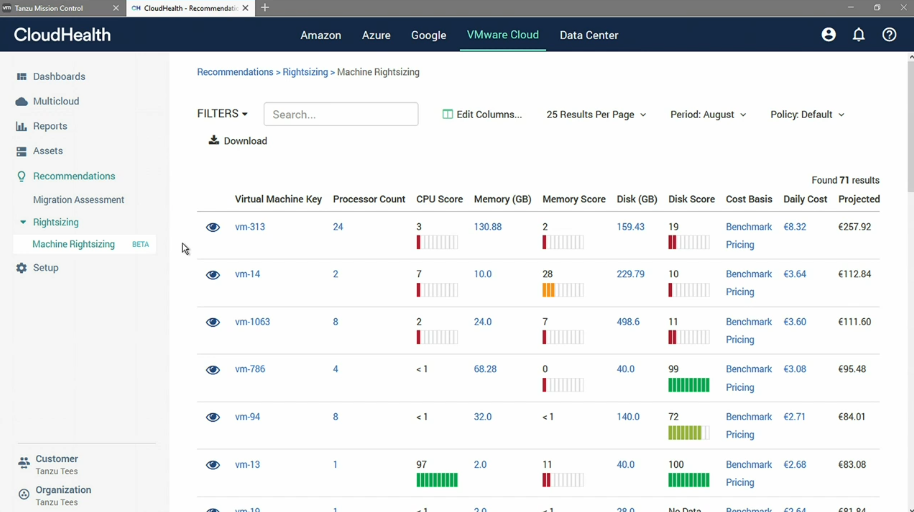Click the Download icon
Screen dimensions: 914x512
(x=214, y=140)
